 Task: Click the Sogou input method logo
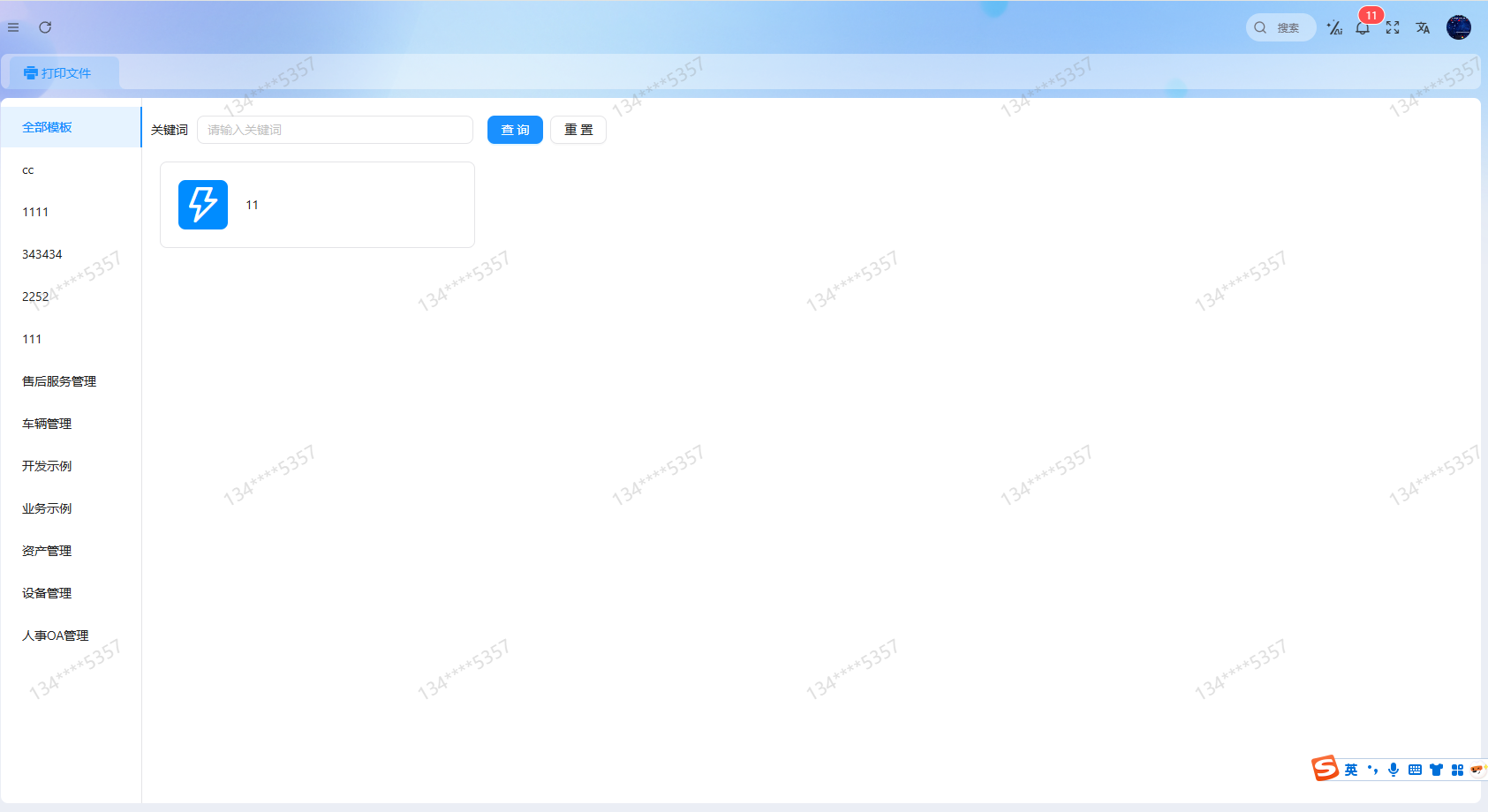[x=1325, y=769]
